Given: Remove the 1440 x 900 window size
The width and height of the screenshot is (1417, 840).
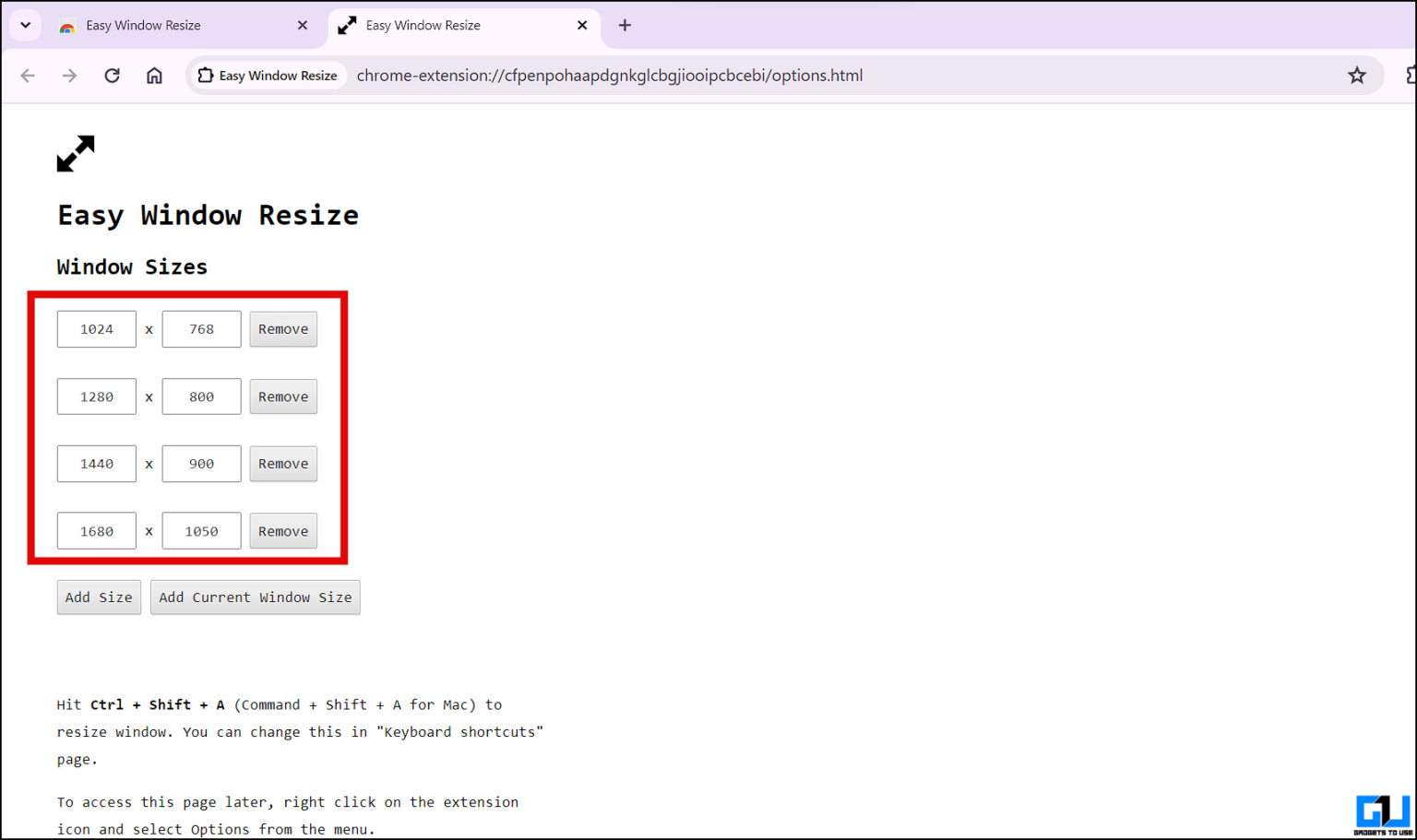Looking at the screenshot, I should click(x=283, y=464).
